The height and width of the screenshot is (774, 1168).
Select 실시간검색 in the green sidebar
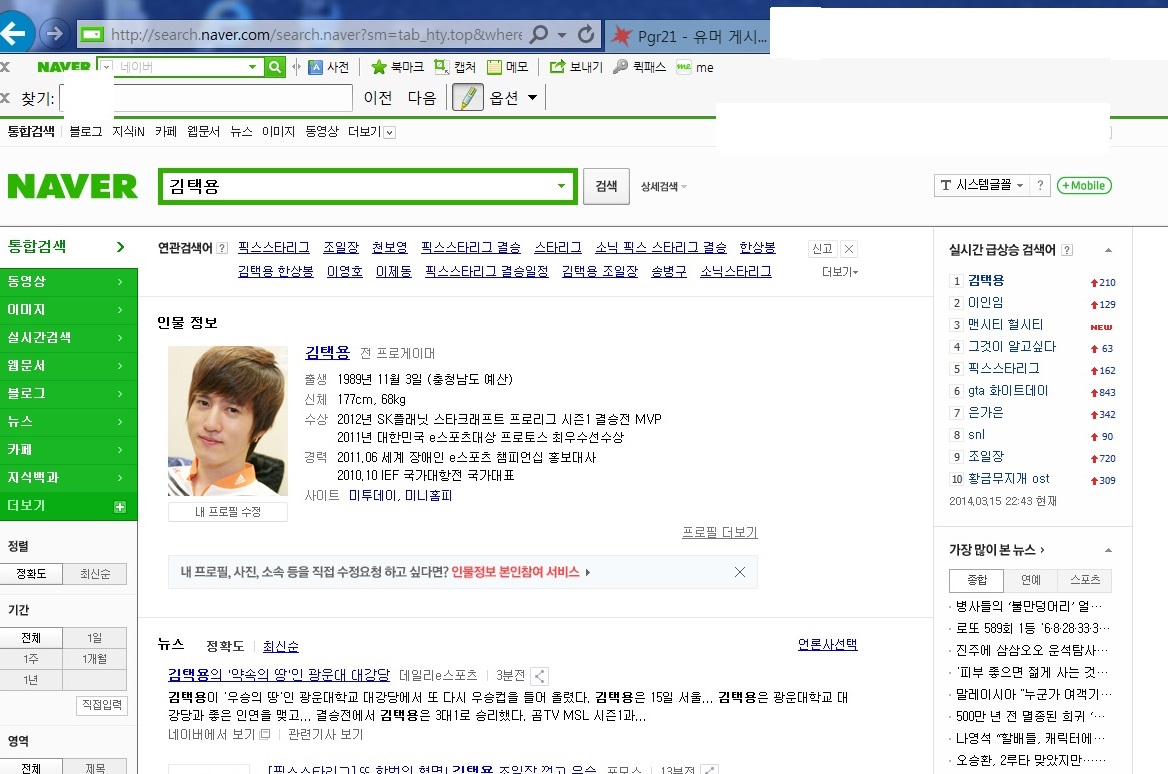click(x=69, y=337)
